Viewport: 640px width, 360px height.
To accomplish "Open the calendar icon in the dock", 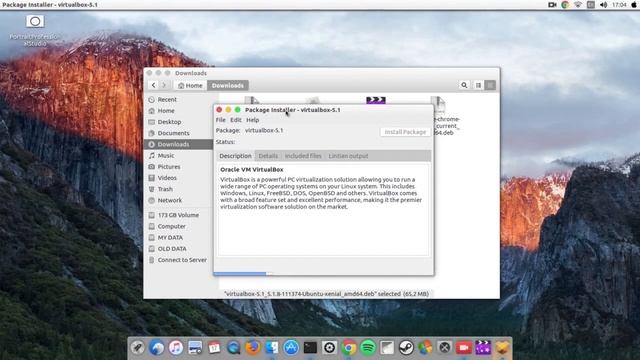I will (214, 348).
